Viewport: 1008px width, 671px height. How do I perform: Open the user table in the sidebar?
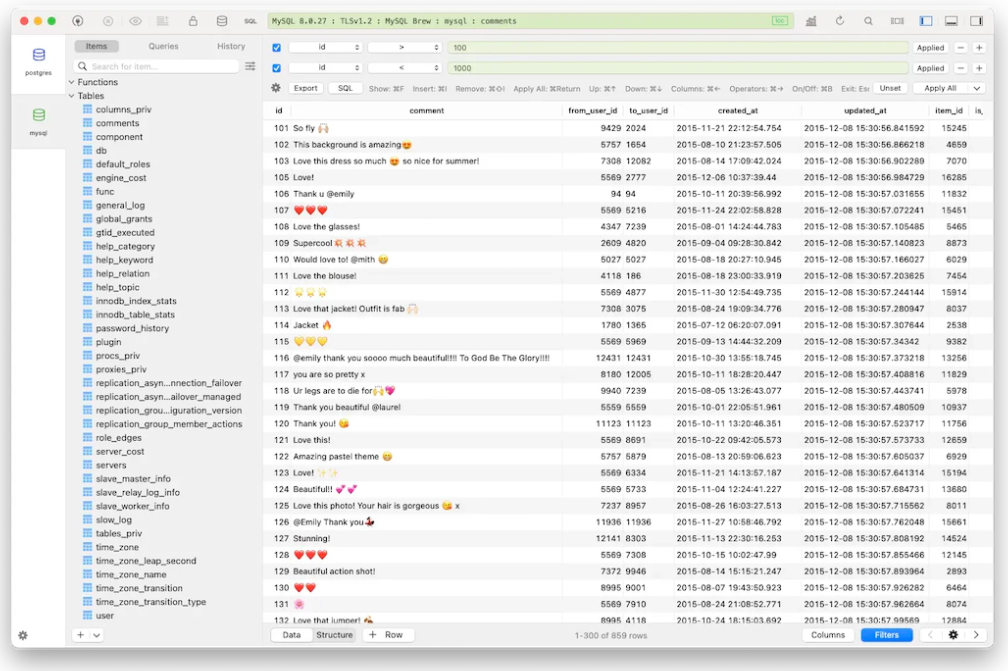pyautogui.click(x=104, y=616)
